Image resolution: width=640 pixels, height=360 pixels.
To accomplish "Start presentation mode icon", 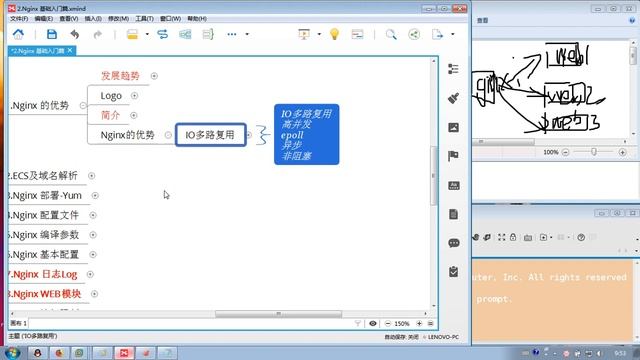I will coord(304,34).
